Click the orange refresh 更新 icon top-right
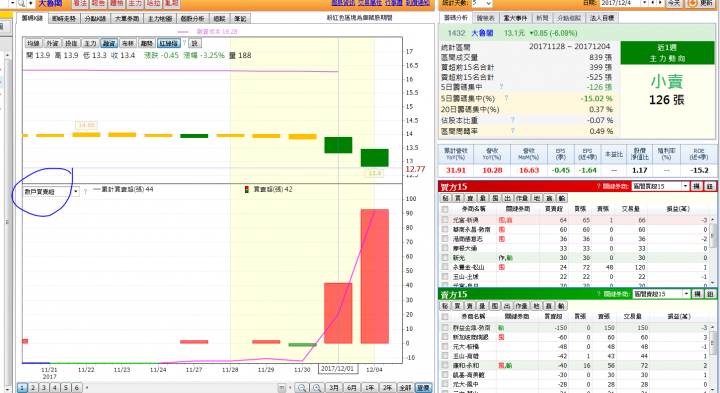 (692, 3)
